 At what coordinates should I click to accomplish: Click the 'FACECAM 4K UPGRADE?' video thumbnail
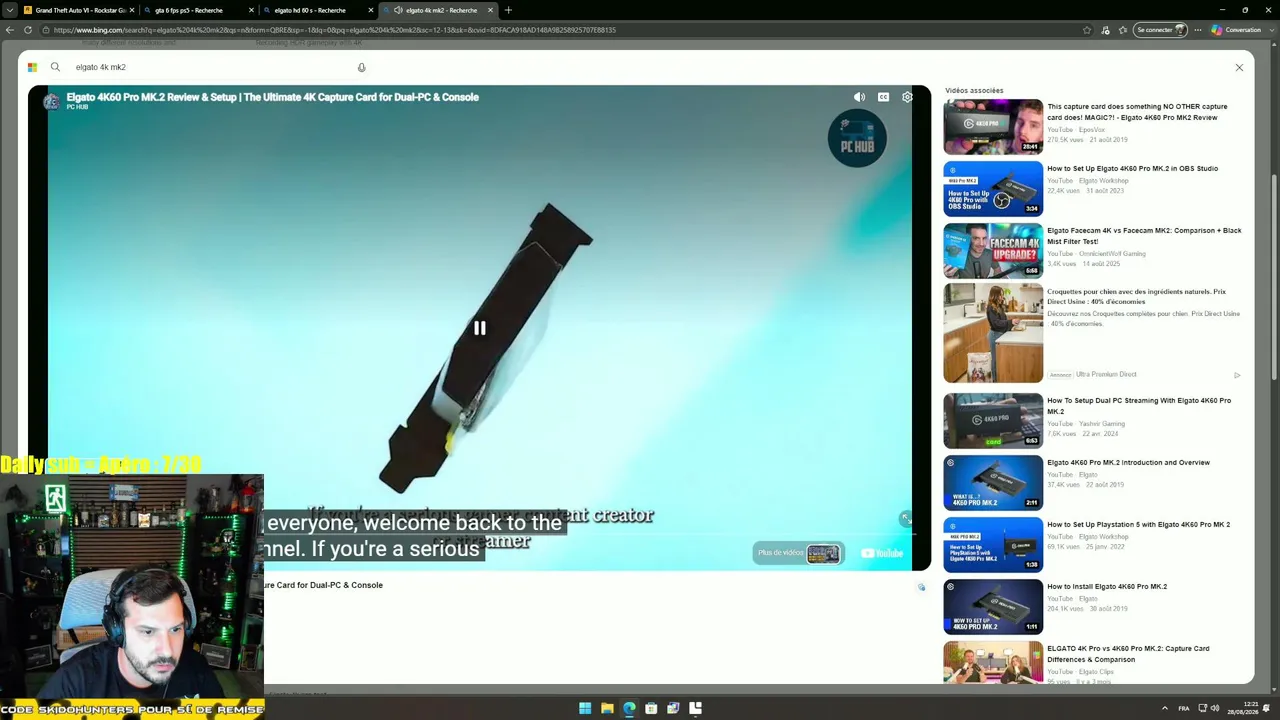(993, 251)
